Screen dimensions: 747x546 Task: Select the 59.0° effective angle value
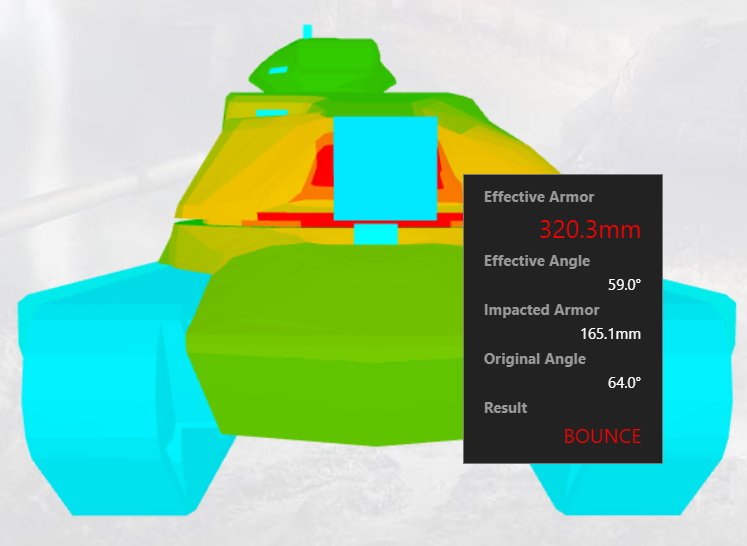coord(624,284)
